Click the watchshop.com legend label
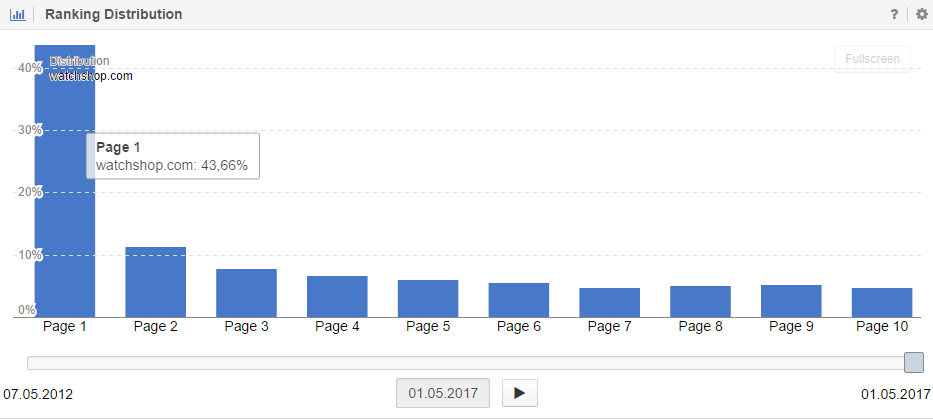This screenshot has width=933, height=419. [90, 76]
